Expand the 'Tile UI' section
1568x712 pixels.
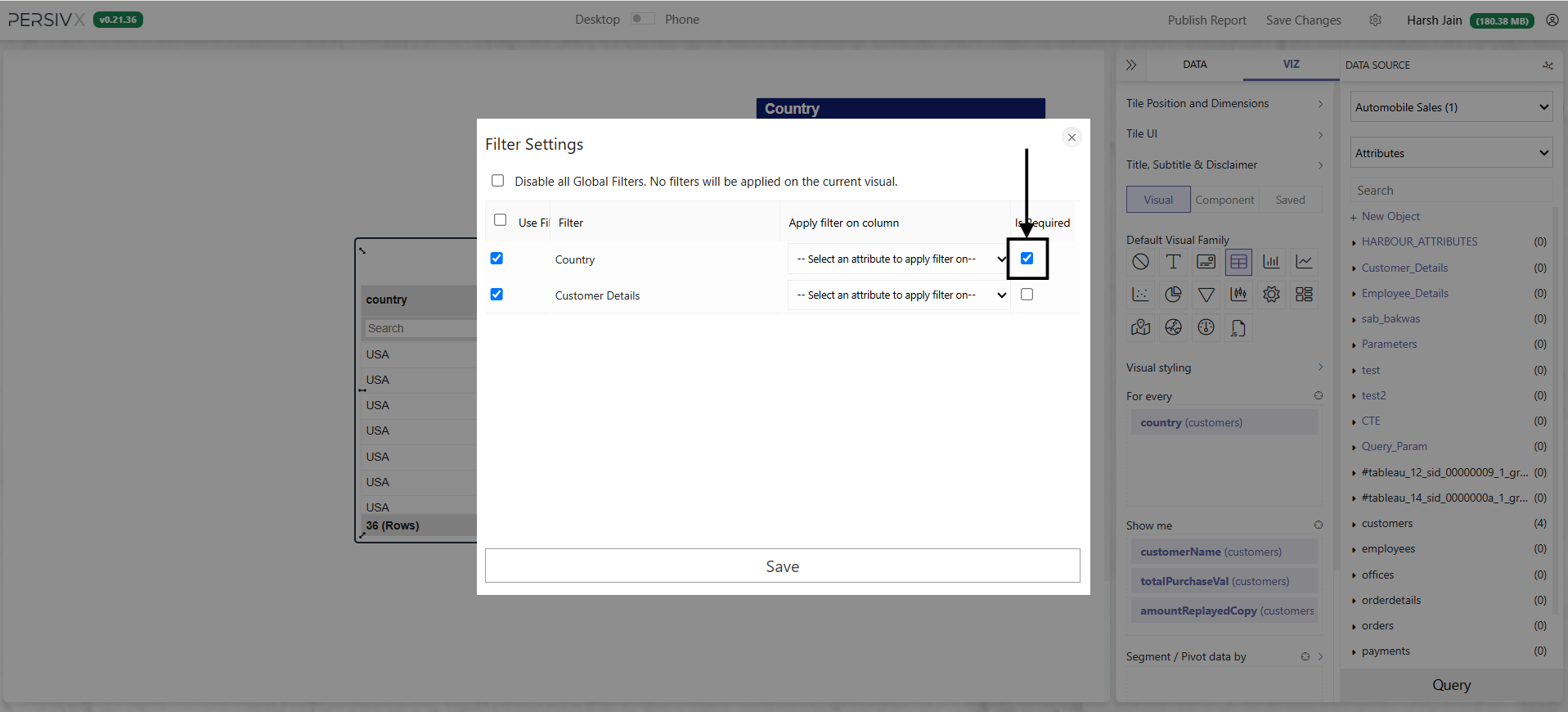1224,133
